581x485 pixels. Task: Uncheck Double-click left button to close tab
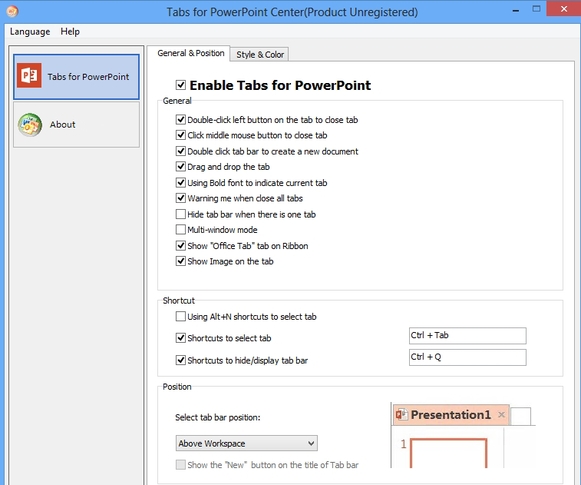[x=180, y=119]
